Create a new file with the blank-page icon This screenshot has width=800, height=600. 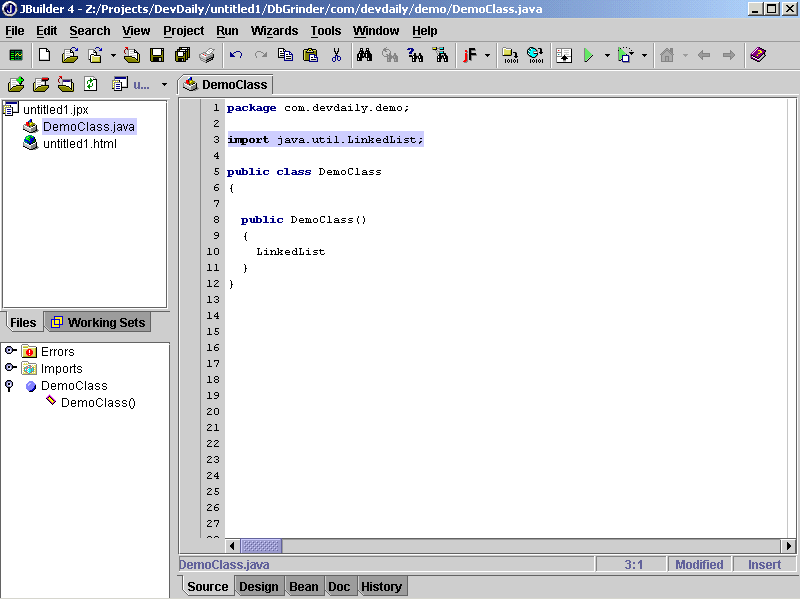(44, 55)
